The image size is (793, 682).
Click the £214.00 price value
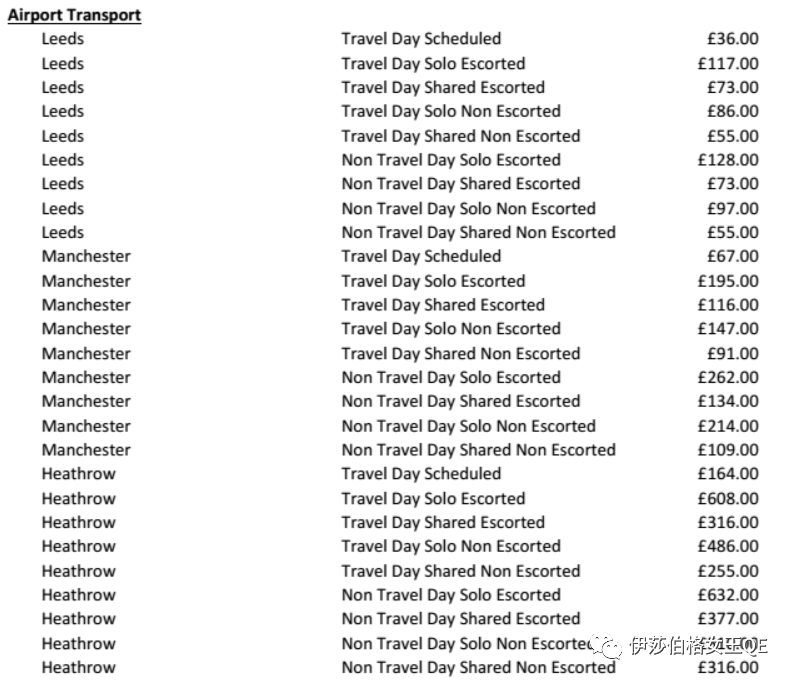(728, 426)
